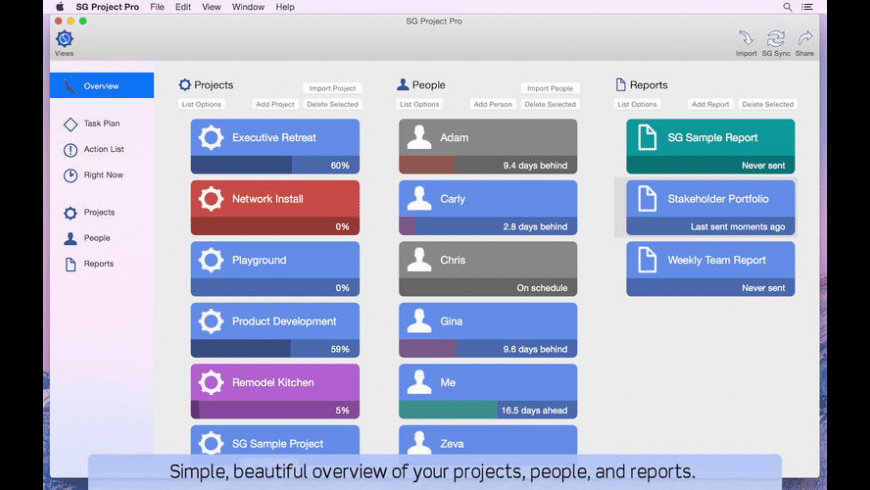This screenshot has width=870, height=490.
Task: Open the Edit menu
Action: tap(183, 7)
